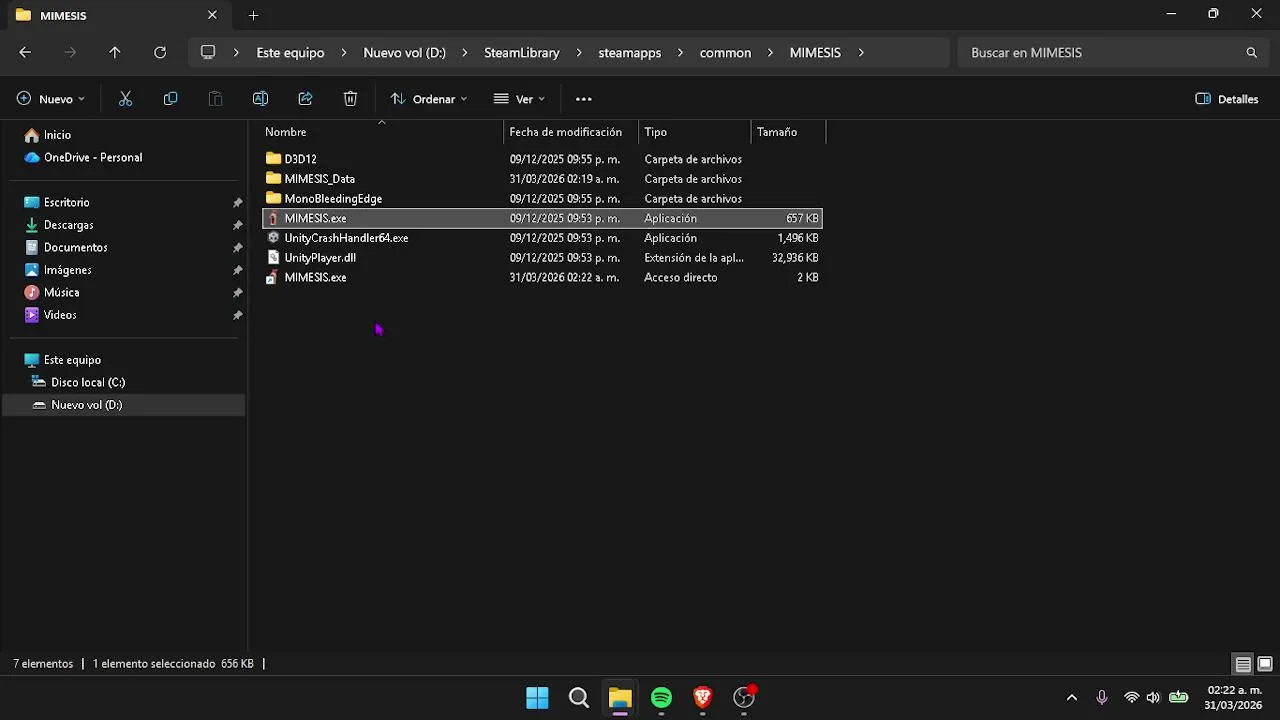Click the Rename toolbar icon
Viewport: 1280px width, 720px height.
point(260,99)
